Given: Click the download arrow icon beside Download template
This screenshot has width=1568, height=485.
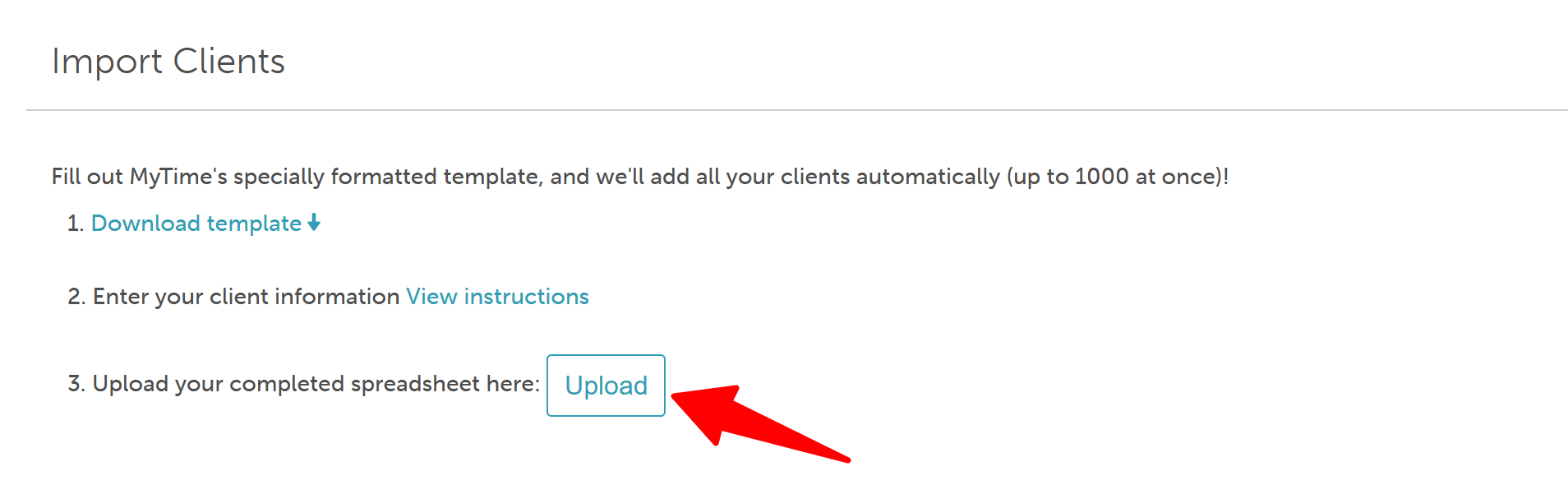Looking at the screenshot, I should 314,223.
